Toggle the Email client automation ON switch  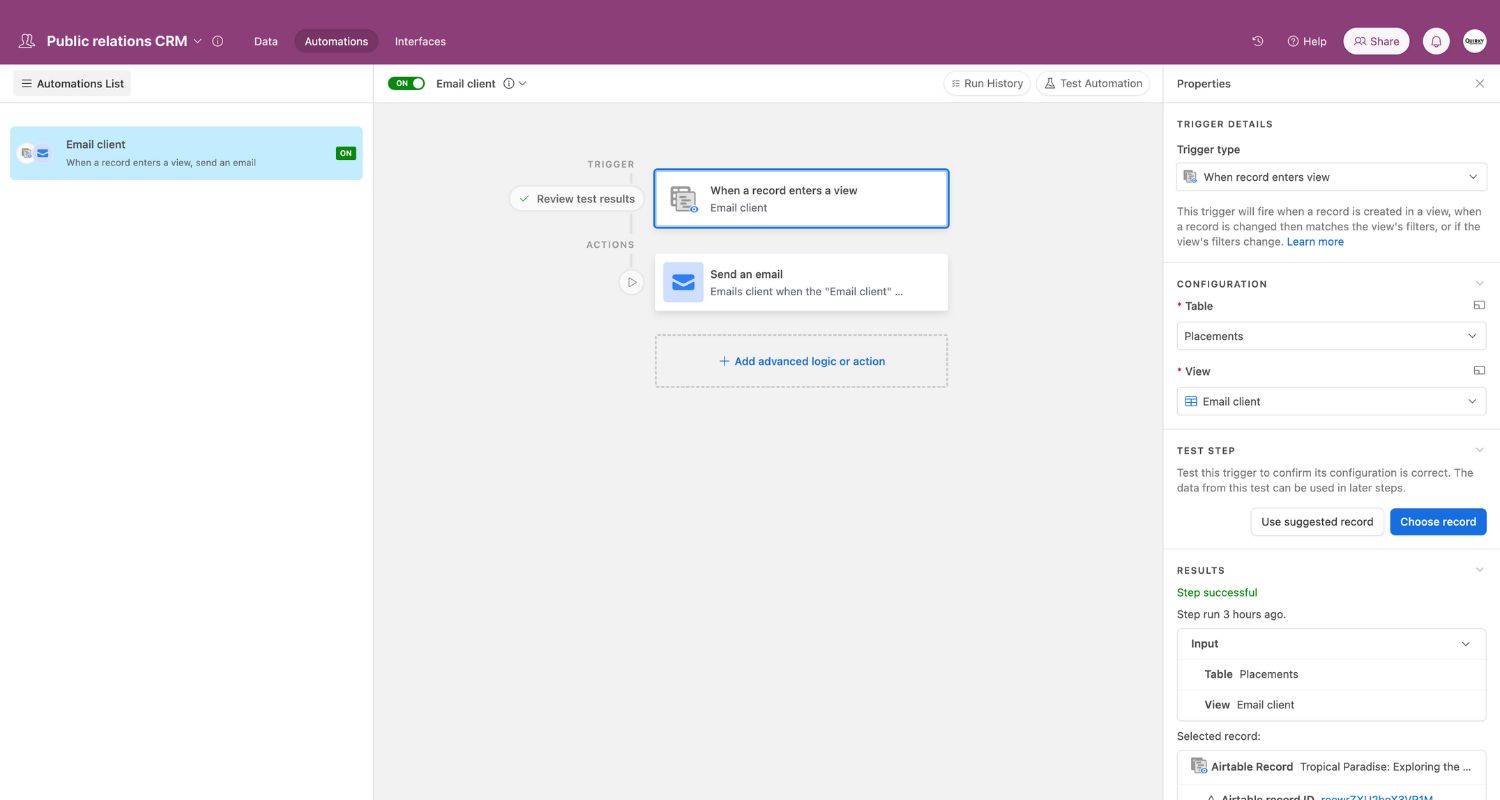[406, 84]
